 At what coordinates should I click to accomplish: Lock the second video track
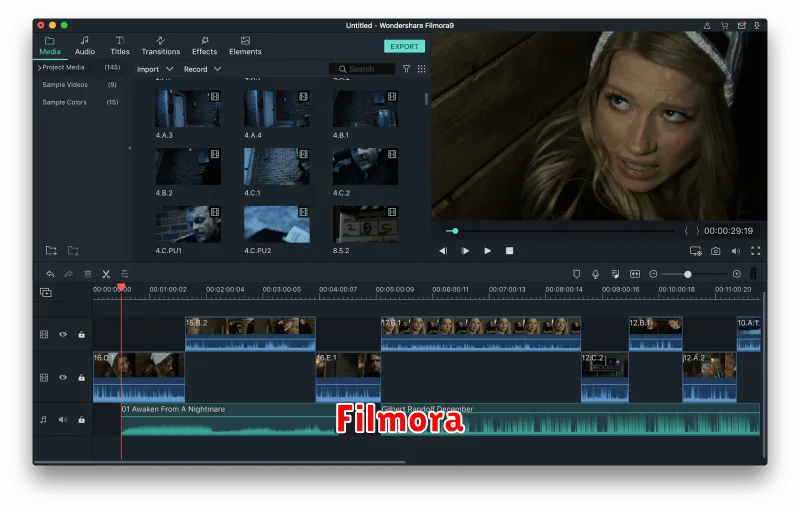82,378
